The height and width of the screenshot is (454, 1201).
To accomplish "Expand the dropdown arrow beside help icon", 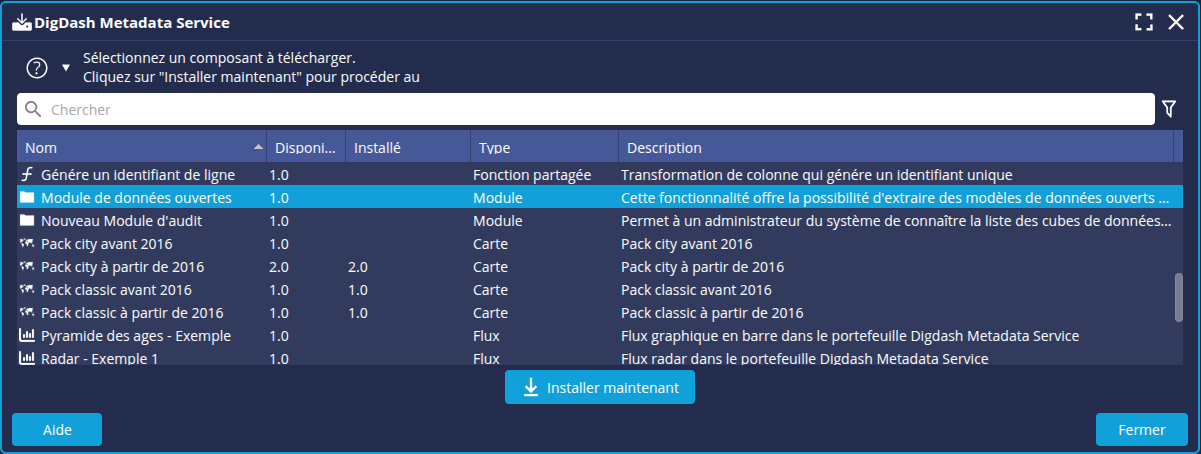I will tap(66, 68).
